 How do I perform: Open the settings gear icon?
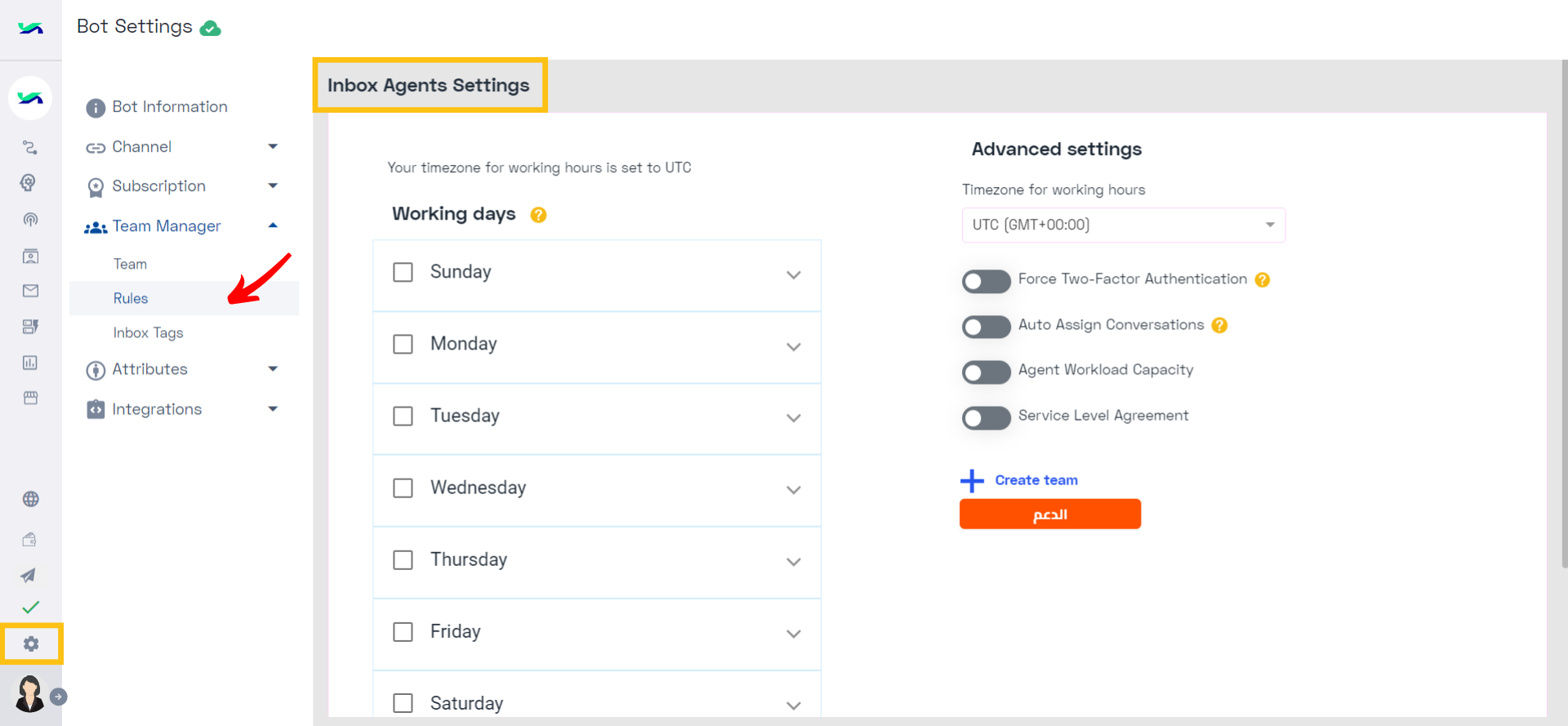coord(31,644)
